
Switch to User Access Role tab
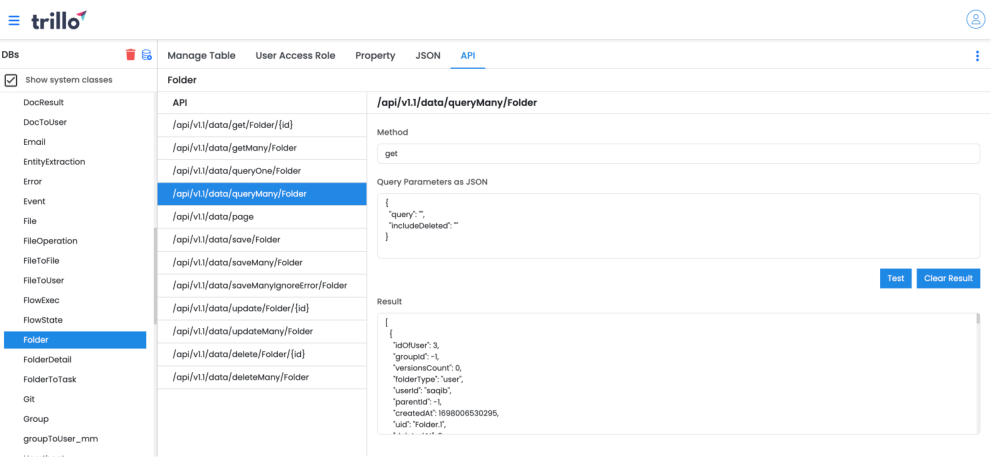[295, 56]
